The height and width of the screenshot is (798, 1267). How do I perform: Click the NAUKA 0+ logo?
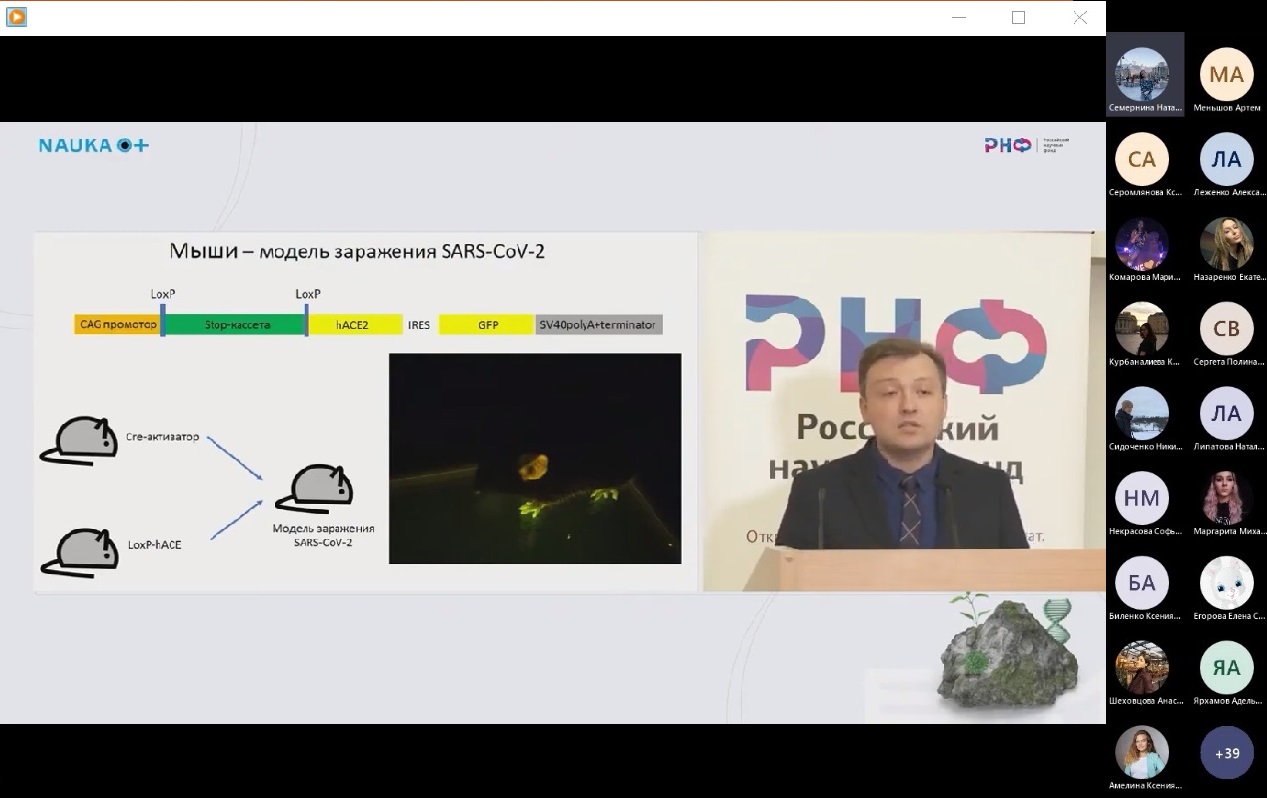94,145
